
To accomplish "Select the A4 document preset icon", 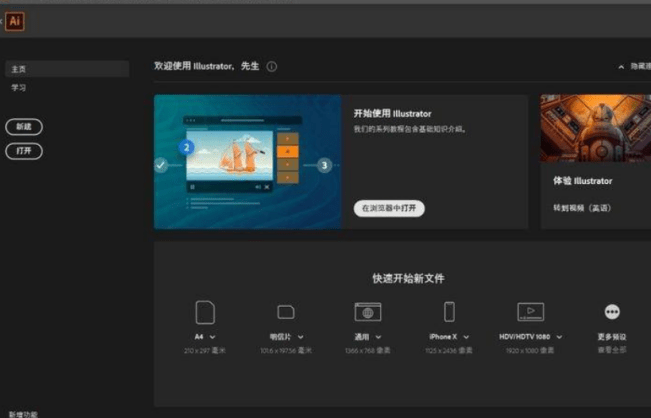I will 205,312.
